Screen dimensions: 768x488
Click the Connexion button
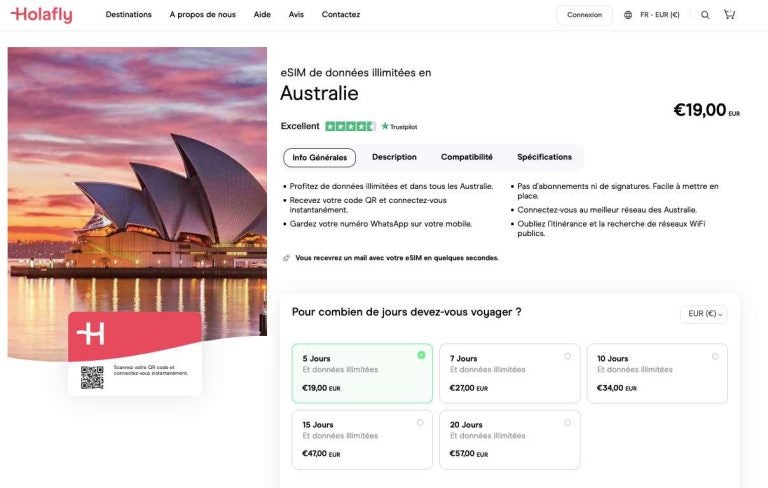[584, 15]
